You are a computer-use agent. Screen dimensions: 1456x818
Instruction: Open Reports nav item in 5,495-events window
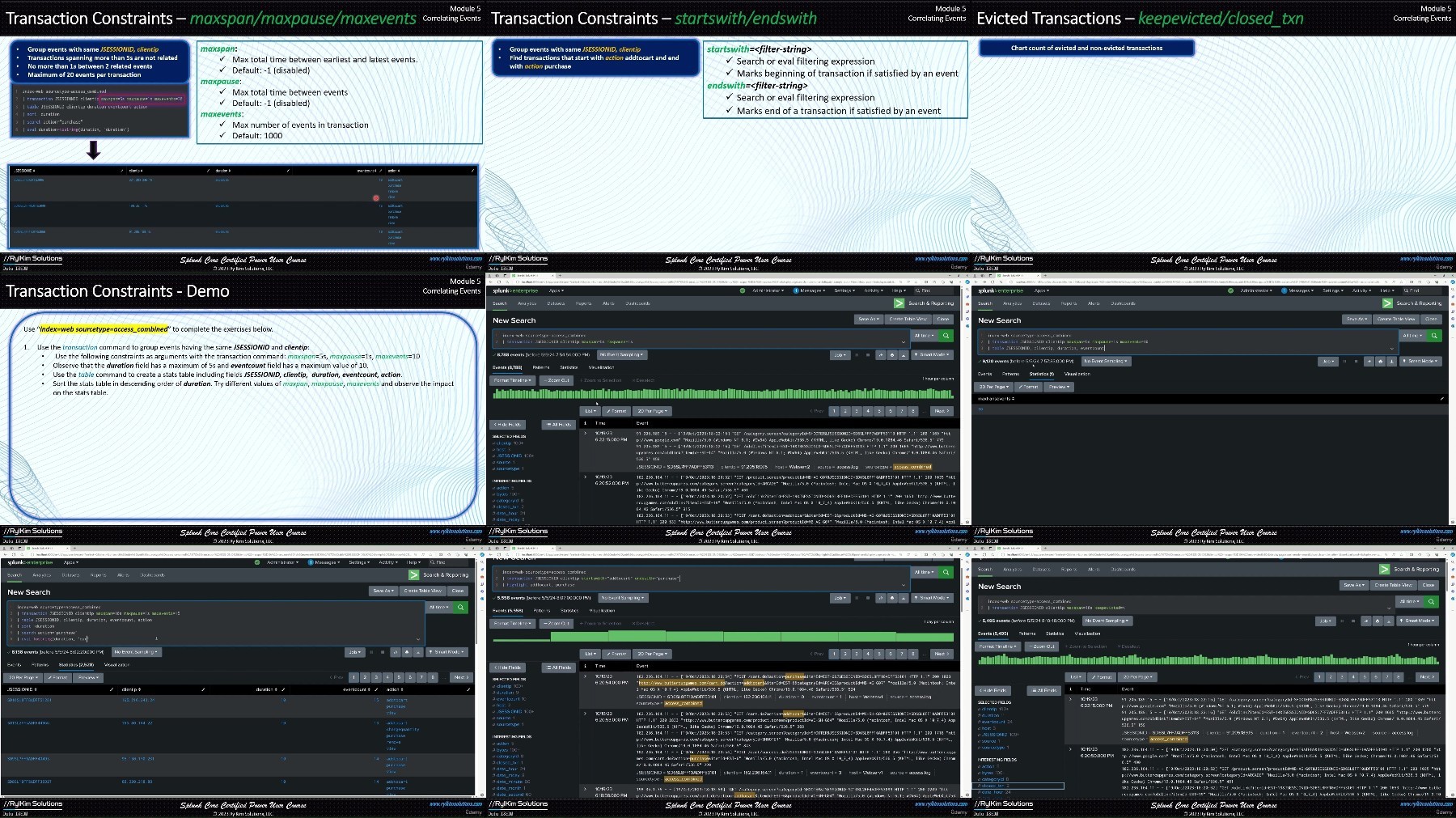(1069, 570)
